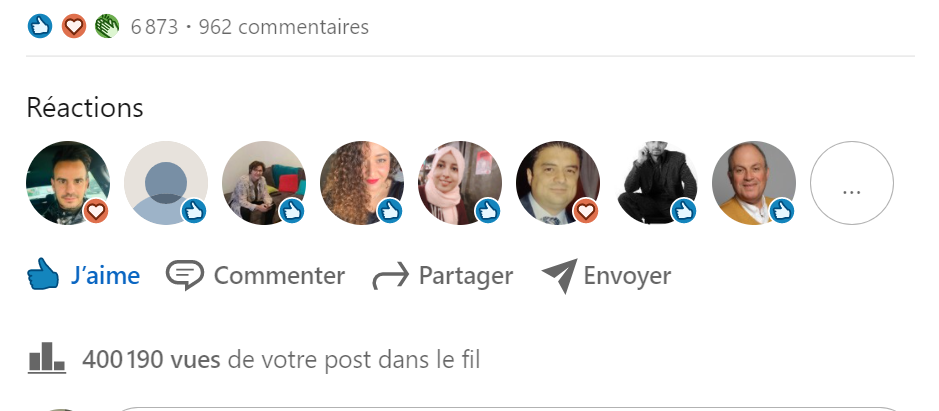Open the 6 873 reactions count
The height and width of the screenshot is (411, 939).
(154, 27)
